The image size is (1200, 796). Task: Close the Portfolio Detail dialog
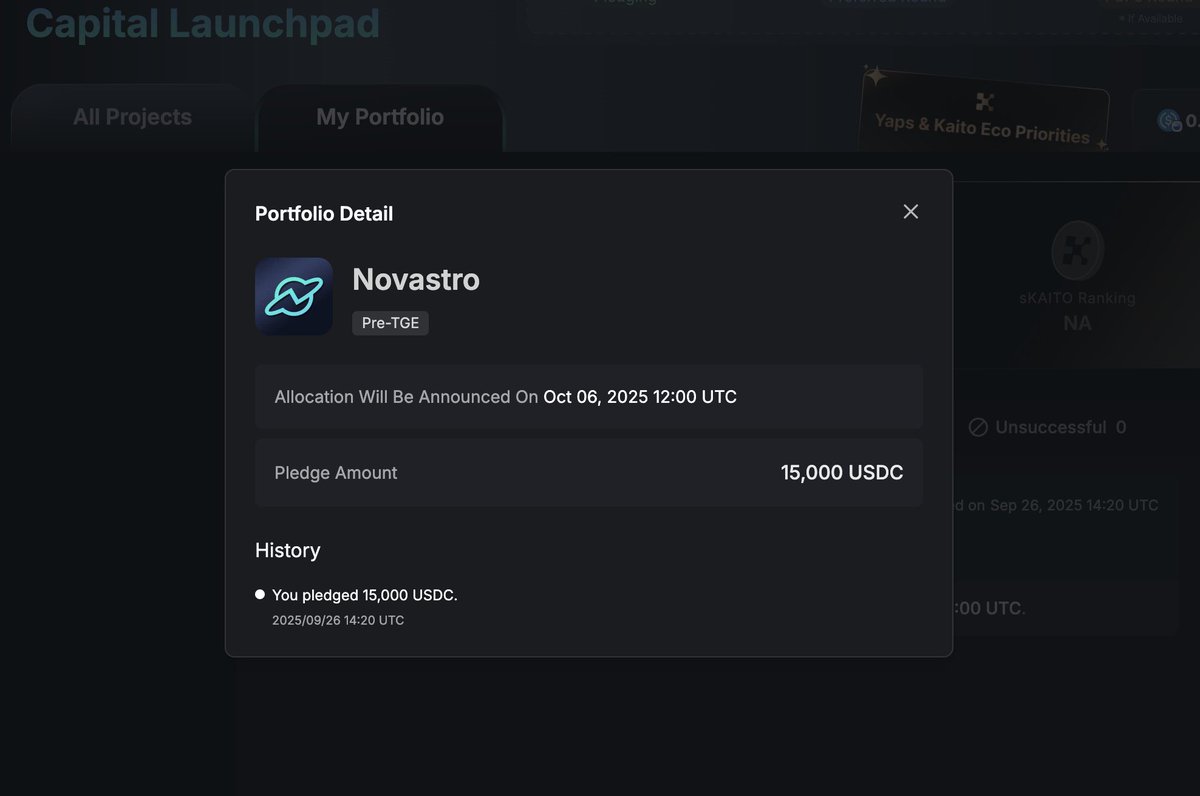point(910,212)
